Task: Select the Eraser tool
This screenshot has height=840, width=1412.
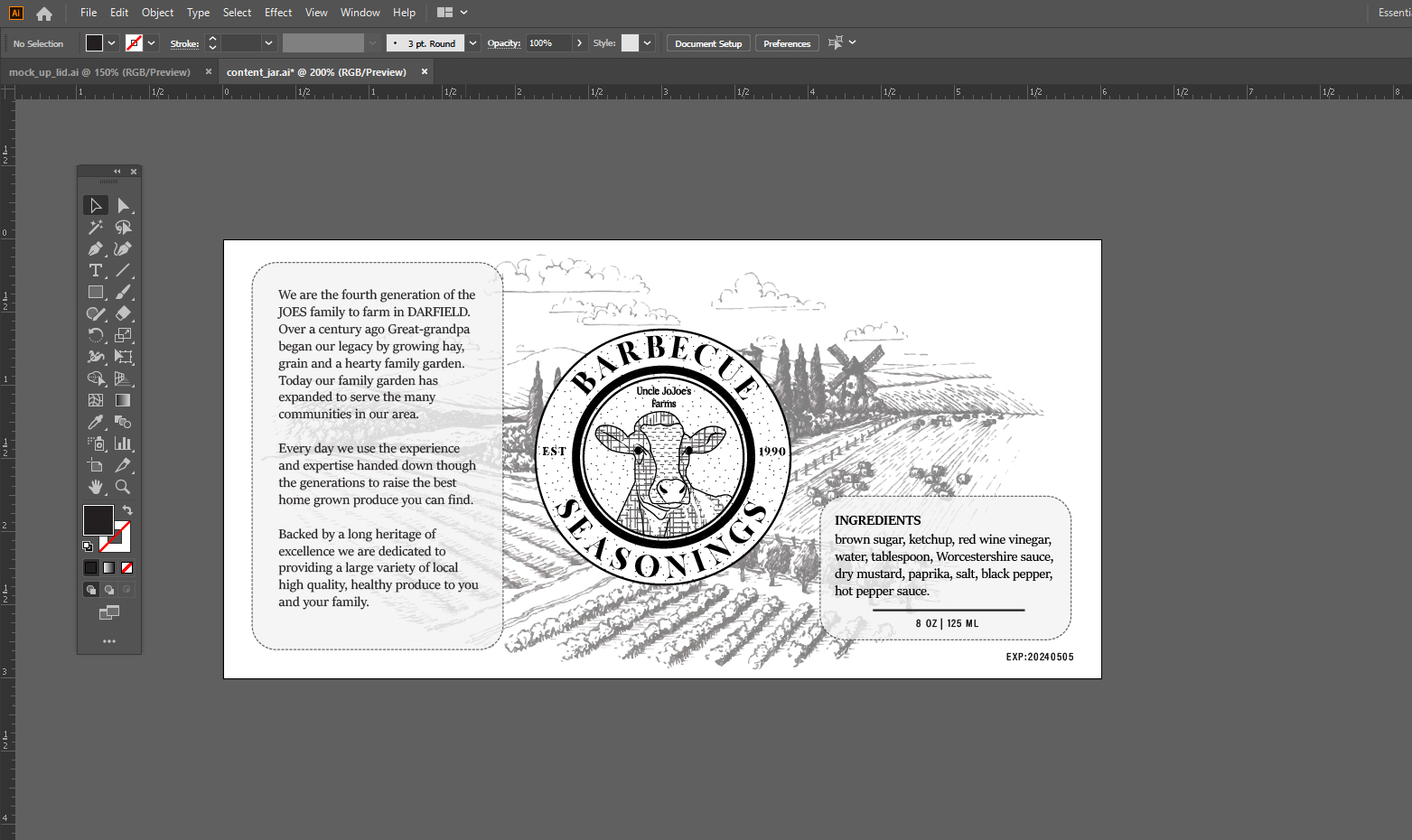Action: pyautogui.click(x=124, y=313)
